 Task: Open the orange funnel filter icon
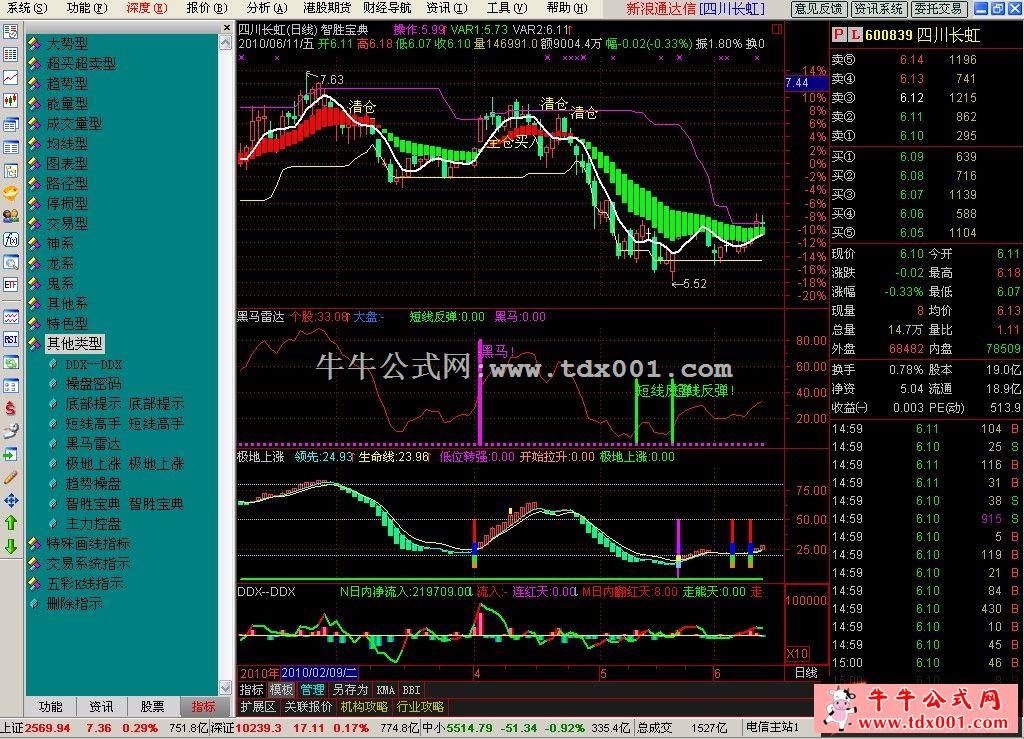click(10, 193)
